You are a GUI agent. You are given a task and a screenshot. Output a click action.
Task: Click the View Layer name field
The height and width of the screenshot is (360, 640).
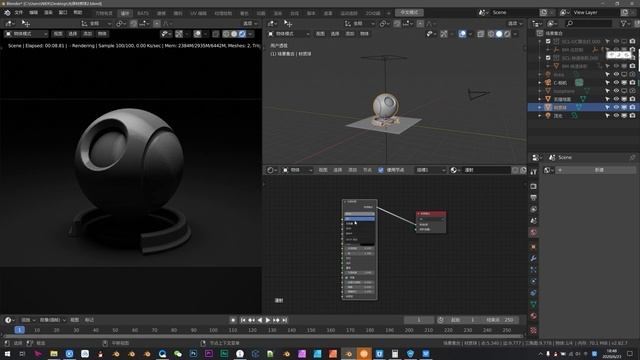[595, 13]
